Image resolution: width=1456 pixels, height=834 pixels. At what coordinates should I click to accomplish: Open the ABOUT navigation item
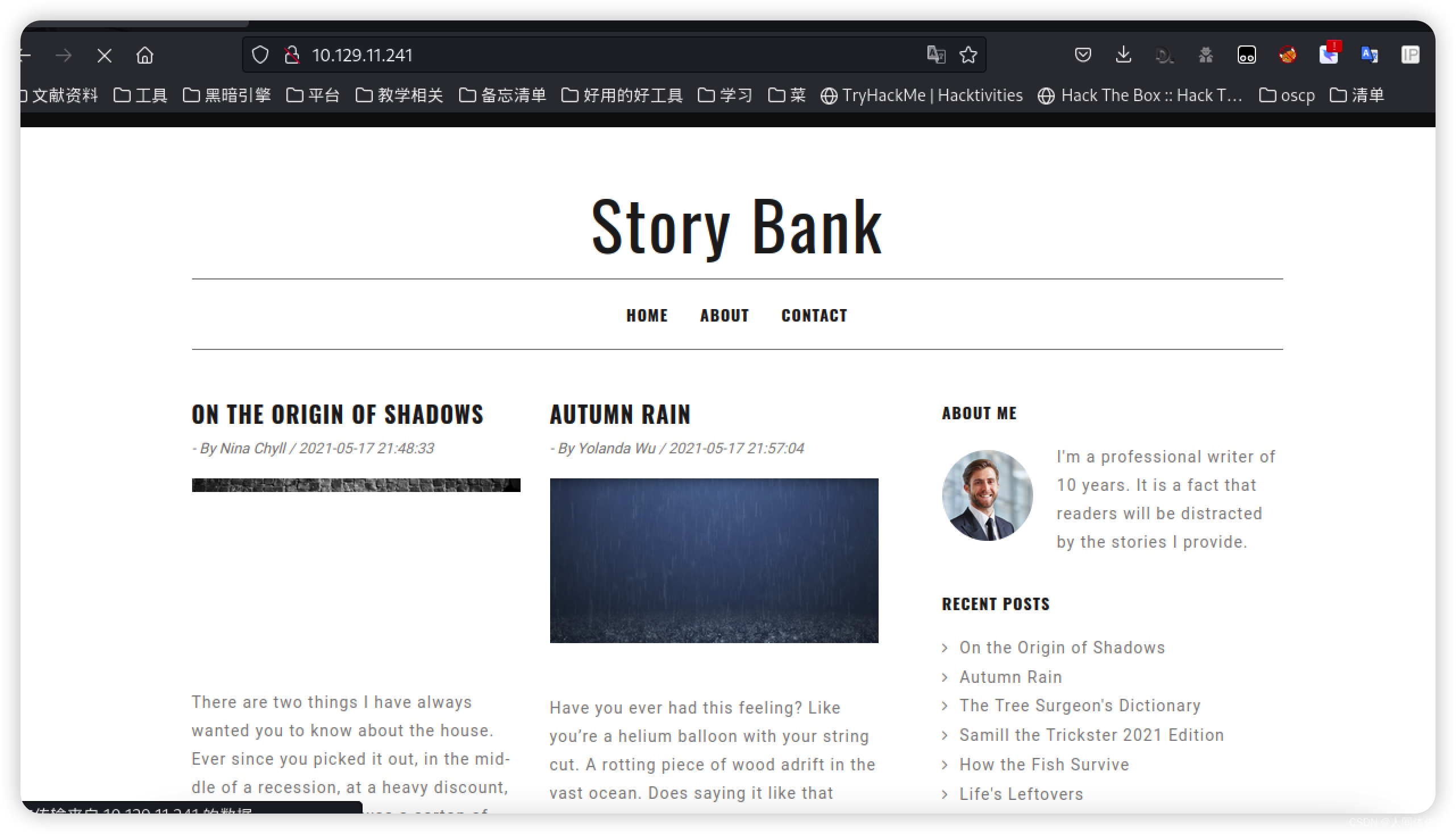click(724, 316)
